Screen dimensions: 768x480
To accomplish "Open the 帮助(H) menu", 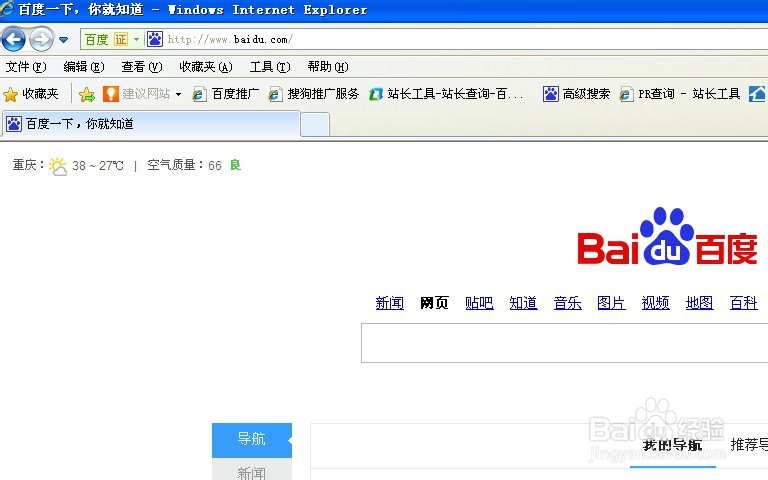I will 328,67.
